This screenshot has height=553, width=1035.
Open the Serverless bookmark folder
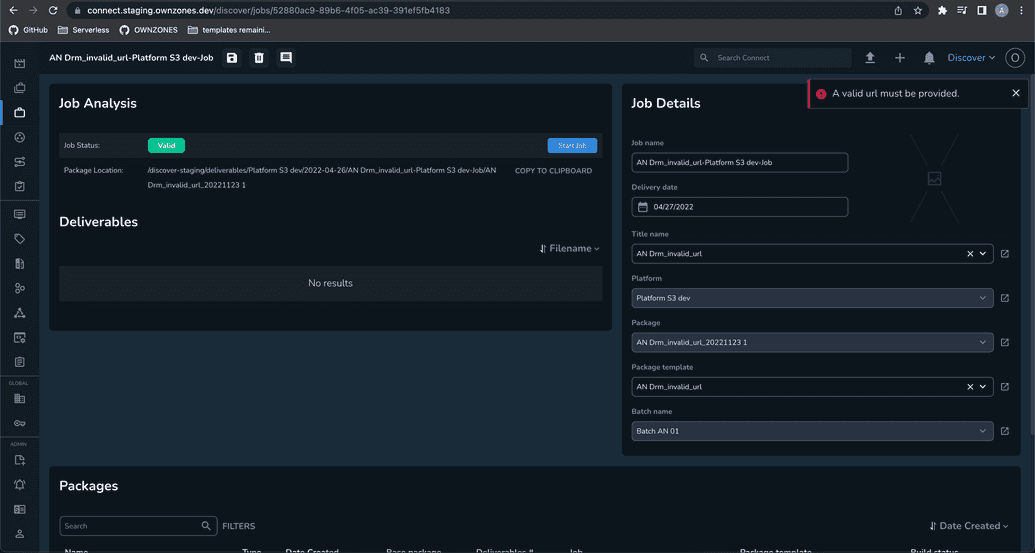click(x=84, y=30)
